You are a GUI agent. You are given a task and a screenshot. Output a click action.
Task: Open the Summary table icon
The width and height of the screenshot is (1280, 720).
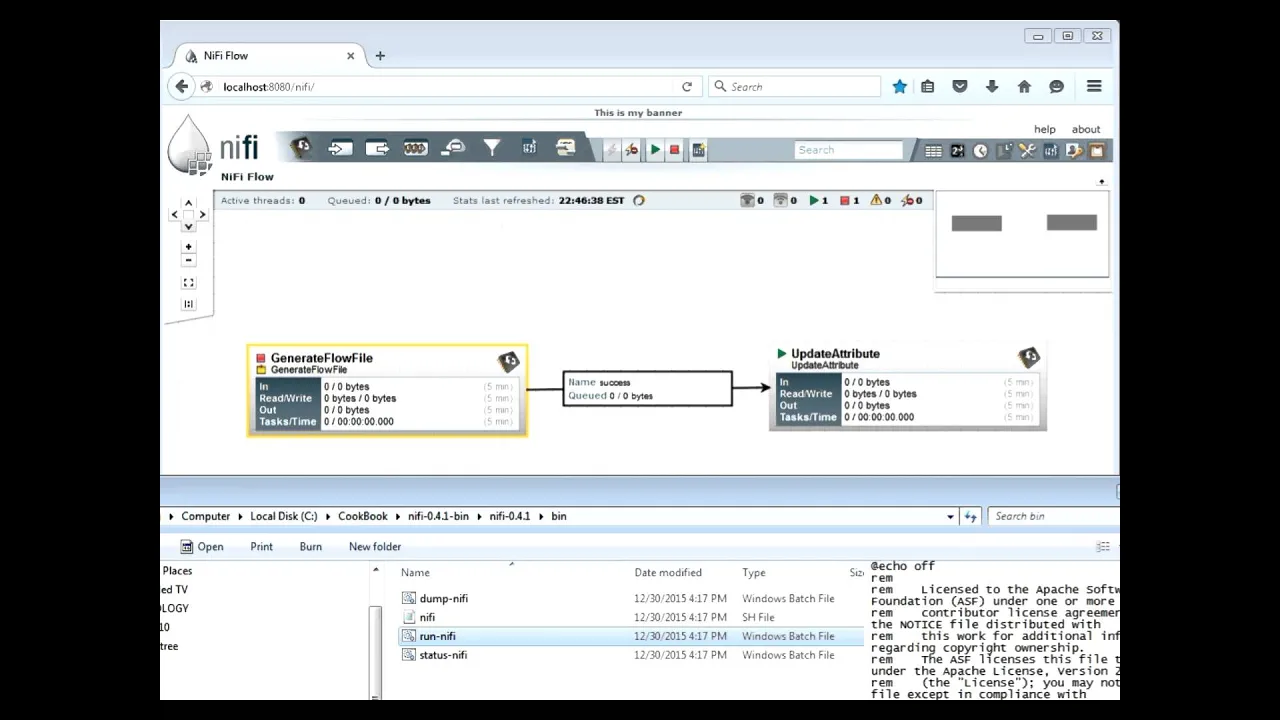click(x=933, y=151)
